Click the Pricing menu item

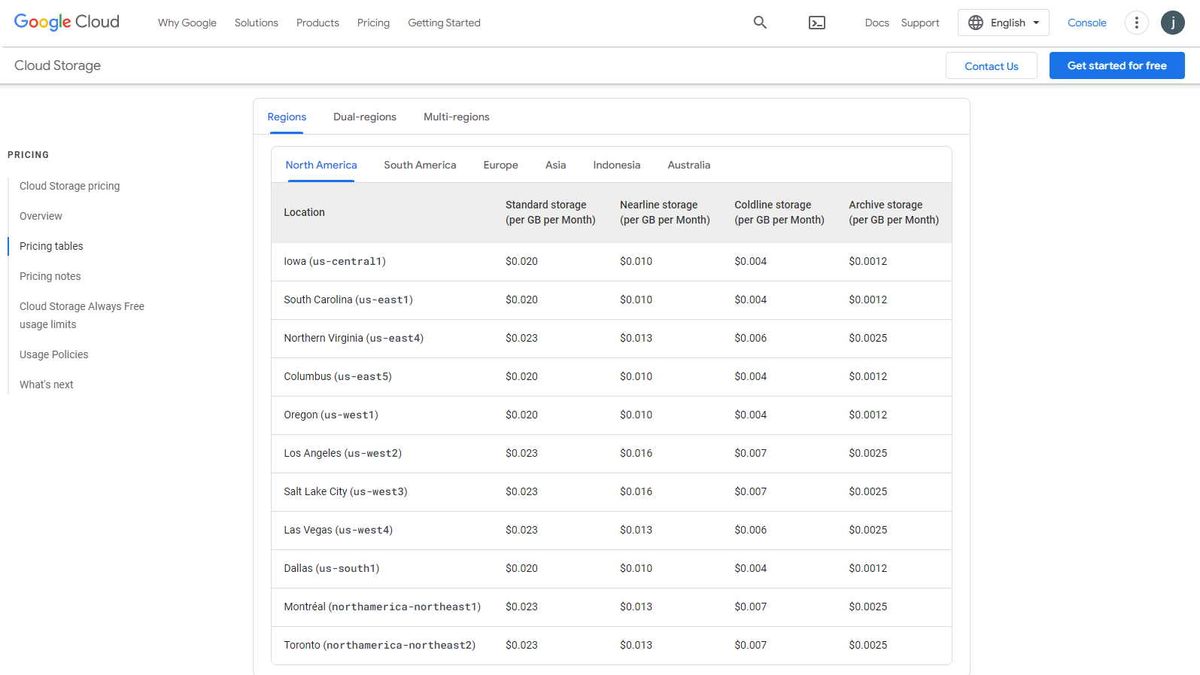[x=373, y=22]
